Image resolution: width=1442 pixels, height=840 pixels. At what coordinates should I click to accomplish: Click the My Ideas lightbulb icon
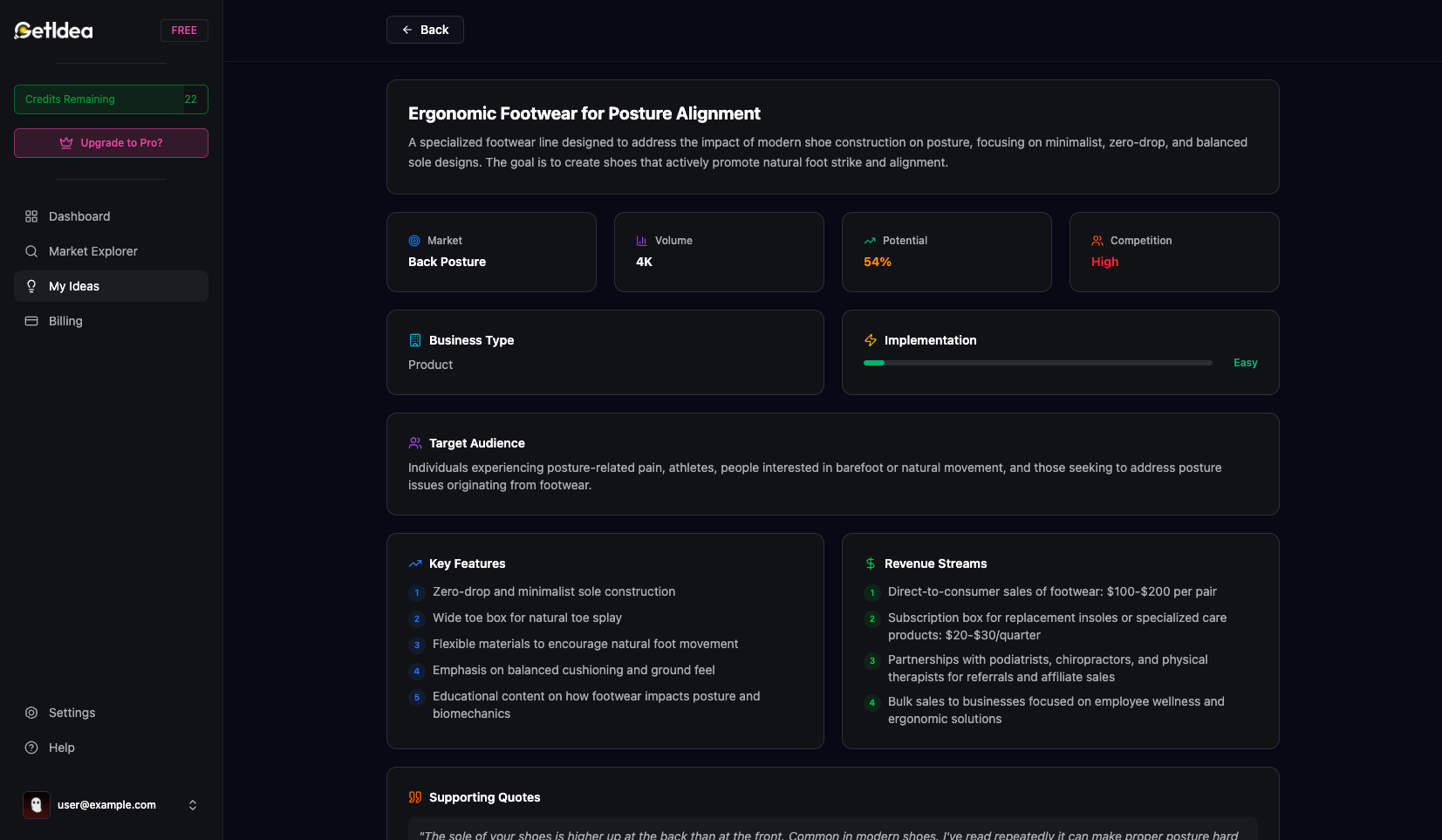pos(31,286)
